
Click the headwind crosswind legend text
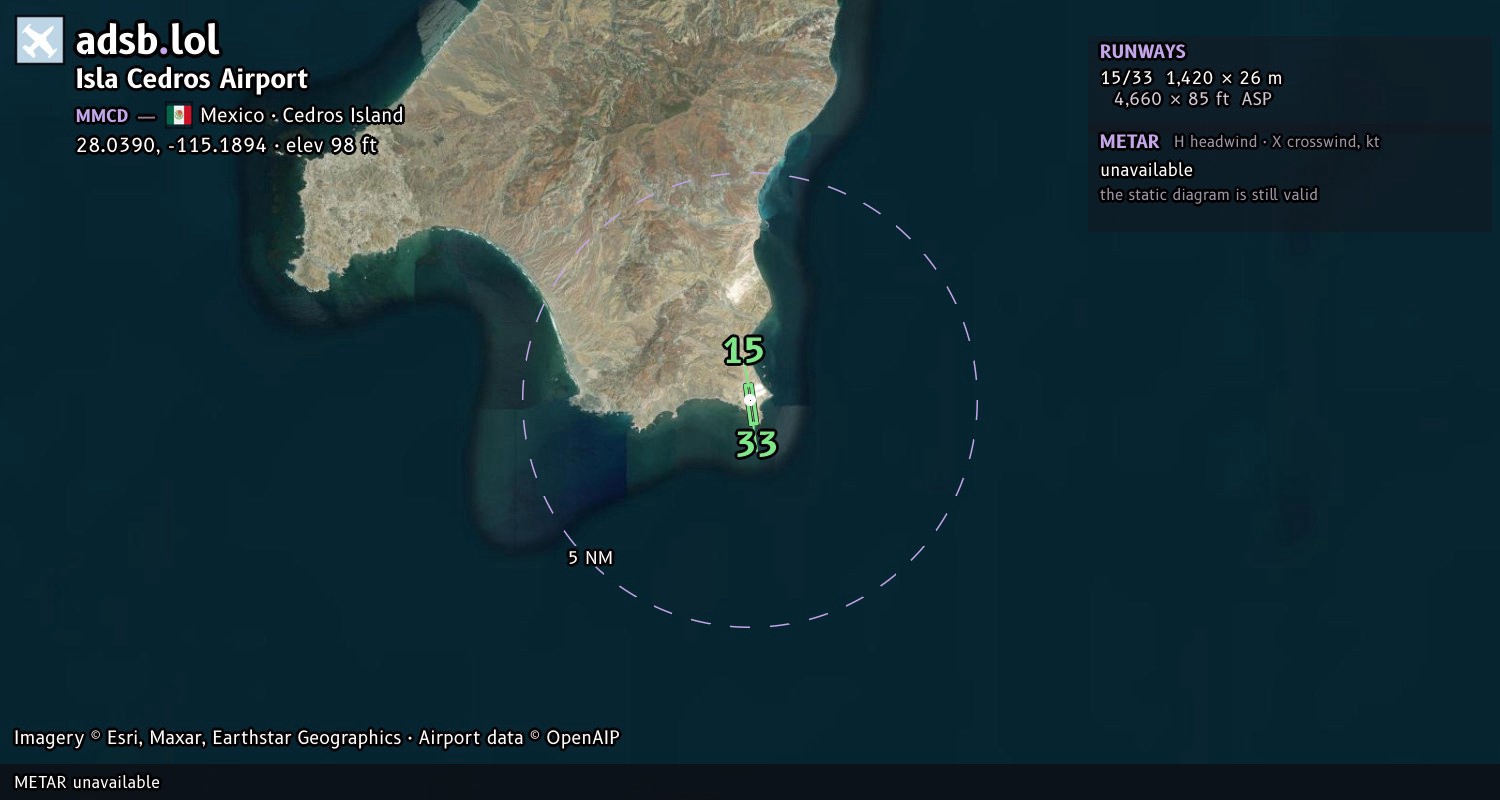(1277, 142)
